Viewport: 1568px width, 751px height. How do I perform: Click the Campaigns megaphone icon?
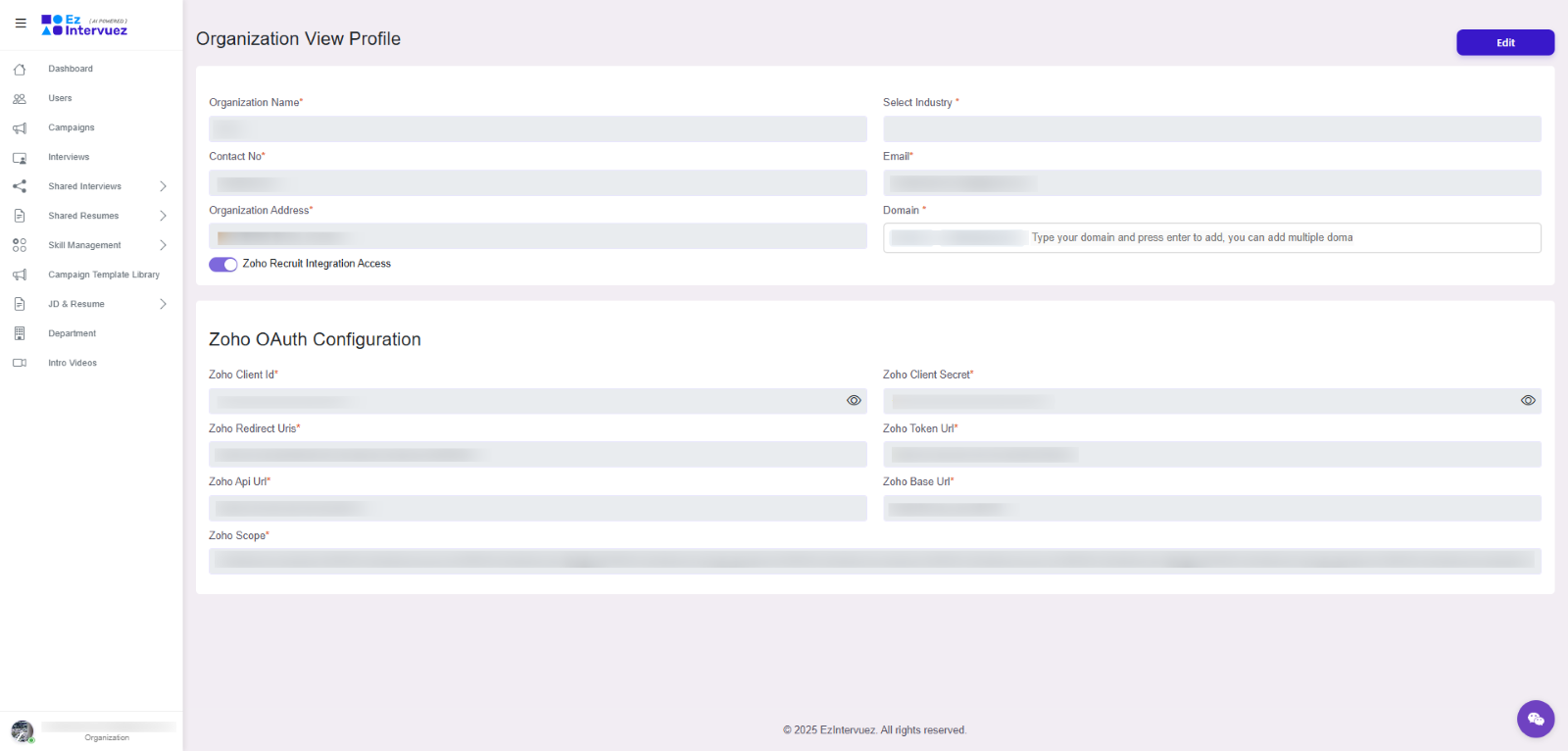(x=20, y=128)
